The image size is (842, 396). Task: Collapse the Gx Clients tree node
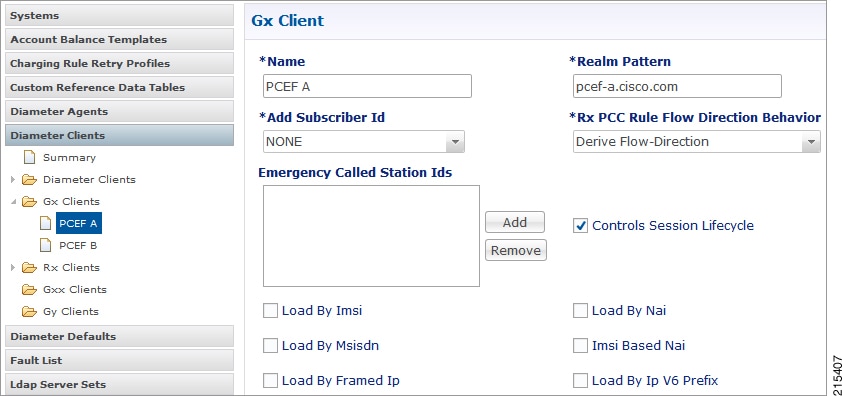(x=13, y=202)
